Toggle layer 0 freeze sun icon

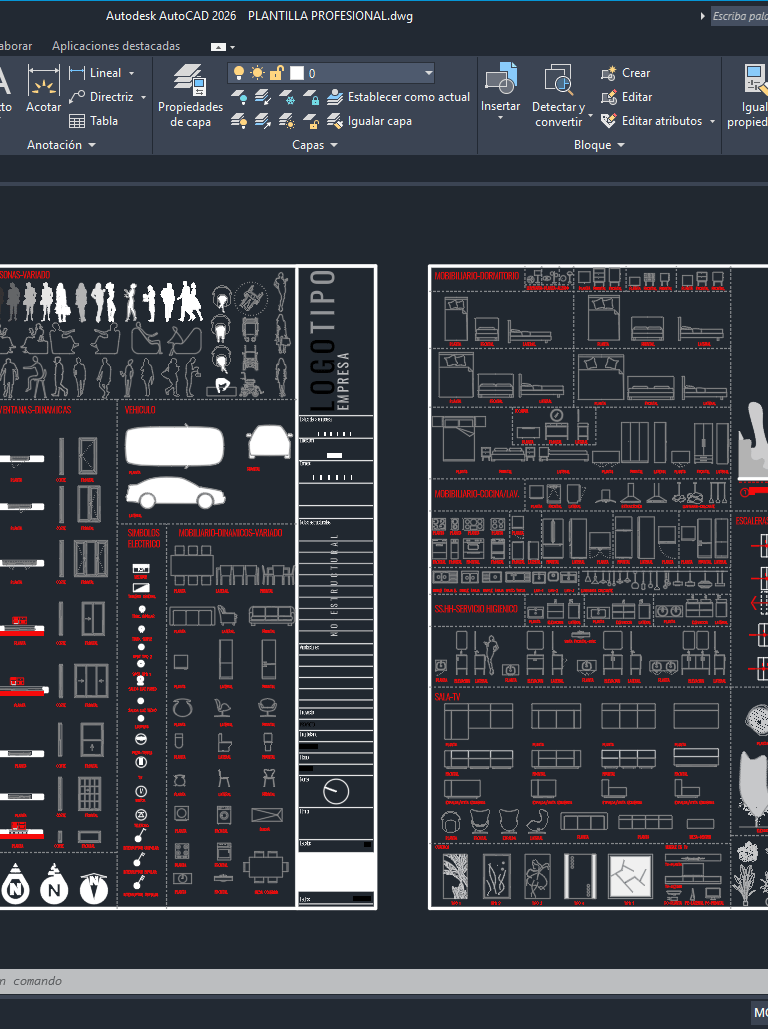click(257, 73)
